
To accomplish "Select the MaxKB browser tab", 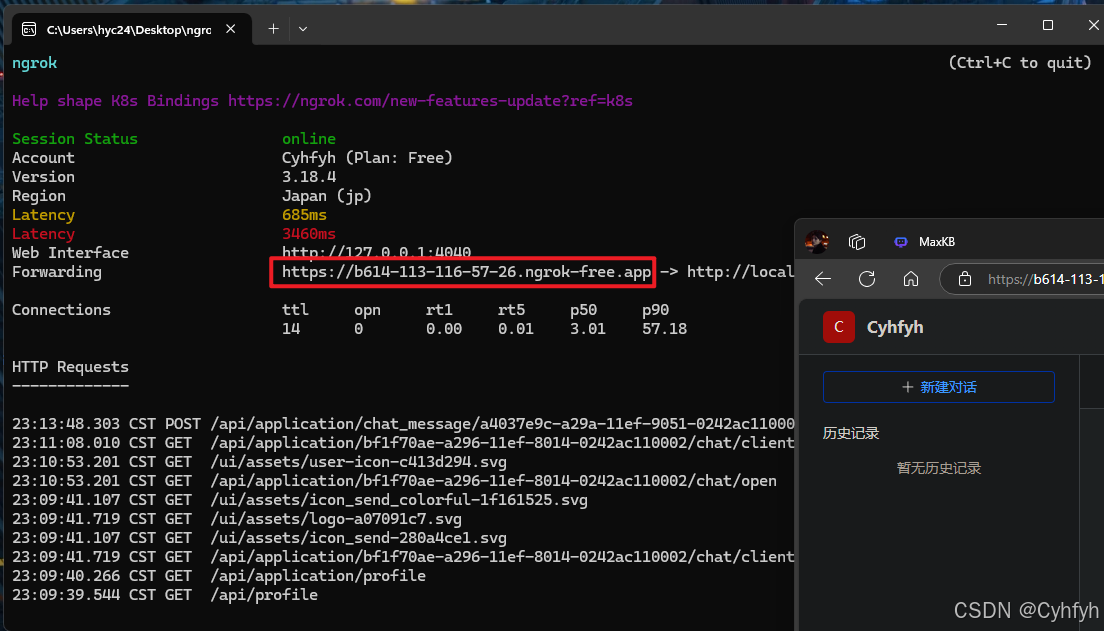I will (924, 242).
